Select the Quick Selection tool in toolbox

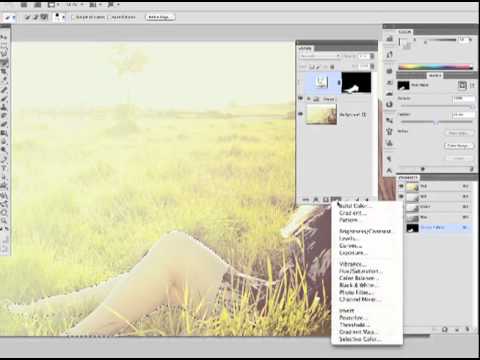4,62
